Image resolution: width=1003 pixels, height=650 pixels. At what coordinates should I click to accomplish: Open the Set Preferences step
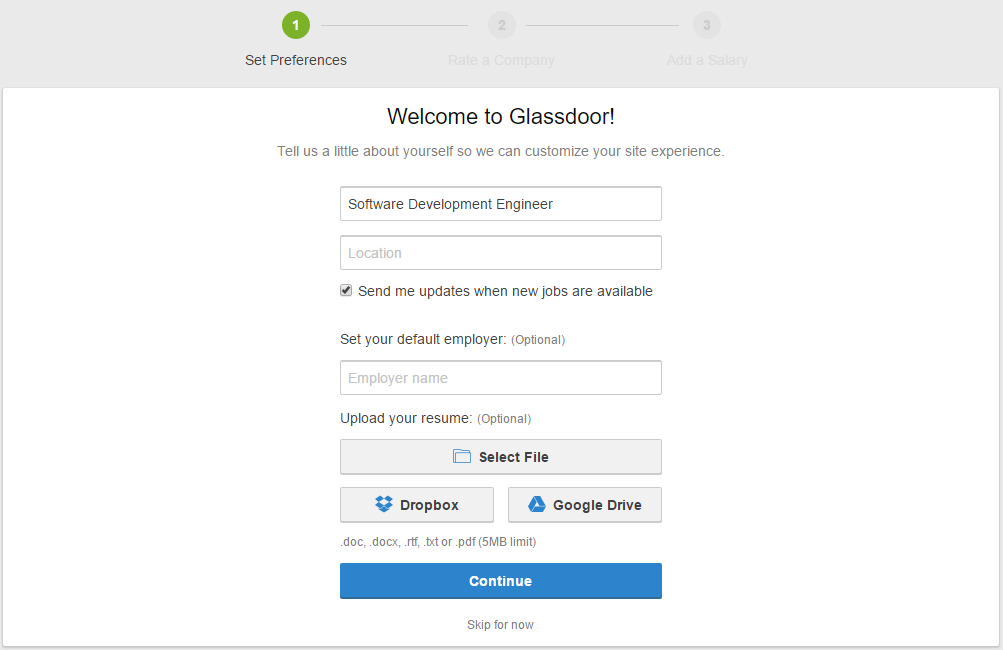(296, 60)
